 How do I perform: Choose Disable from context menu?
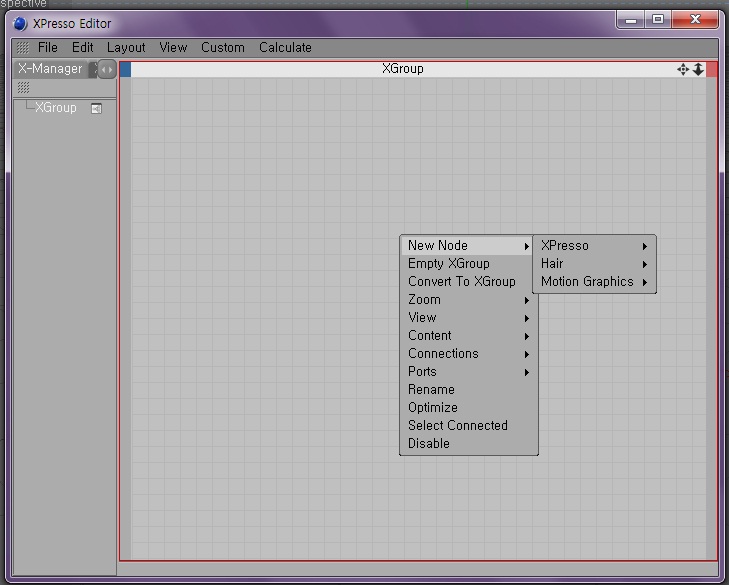point(469,444)
